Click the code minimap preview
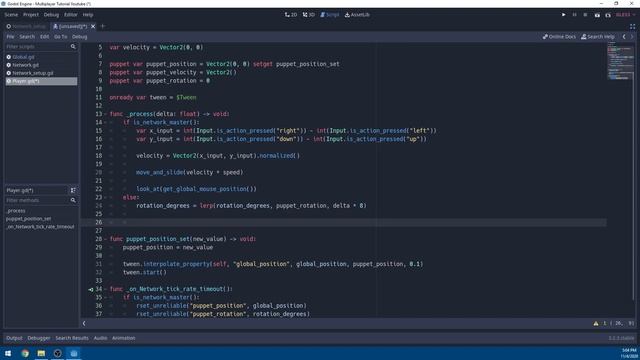 (x=619, y=61)
